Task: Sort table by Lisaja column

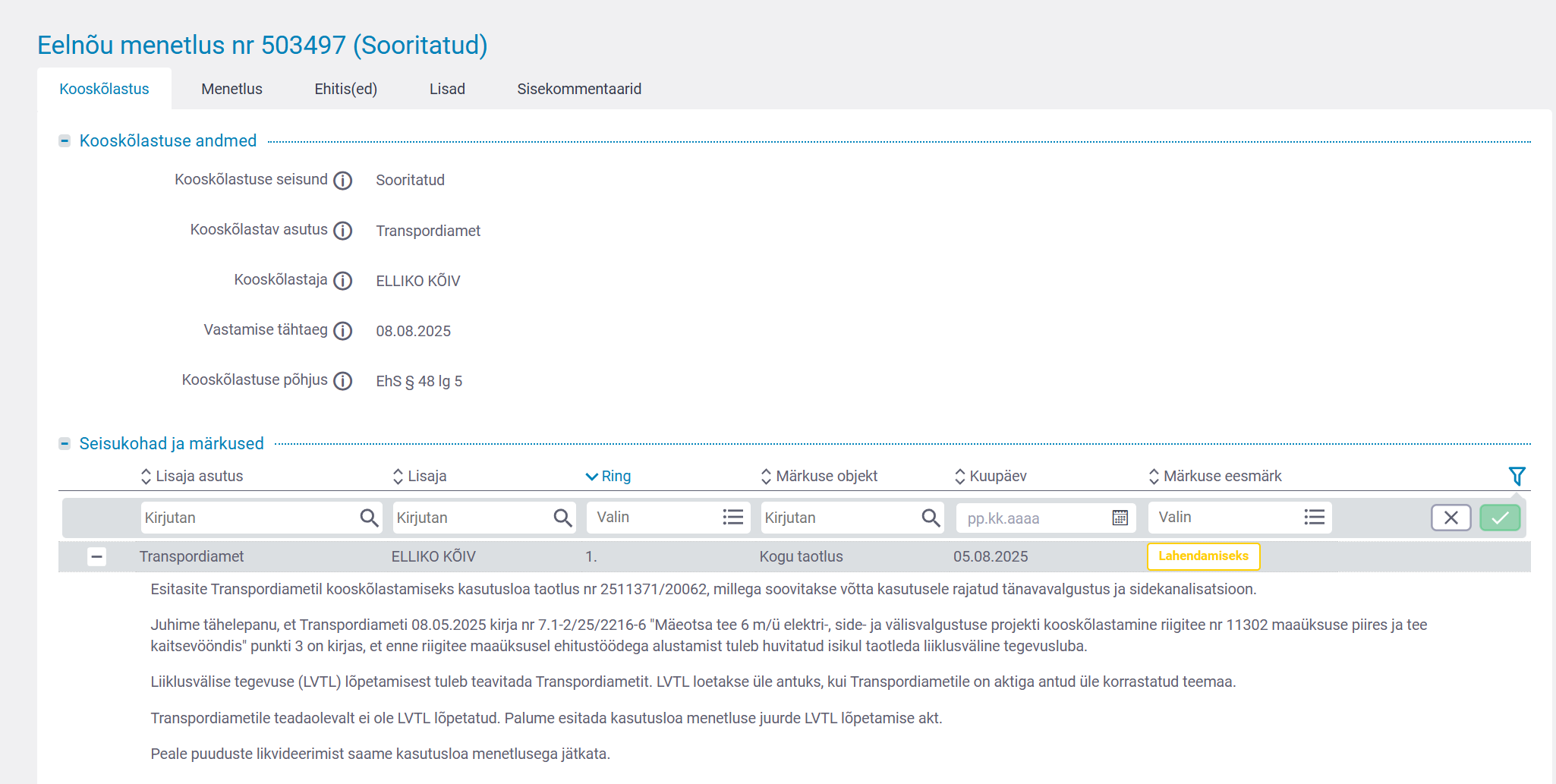Action: [x=420, y=476]
